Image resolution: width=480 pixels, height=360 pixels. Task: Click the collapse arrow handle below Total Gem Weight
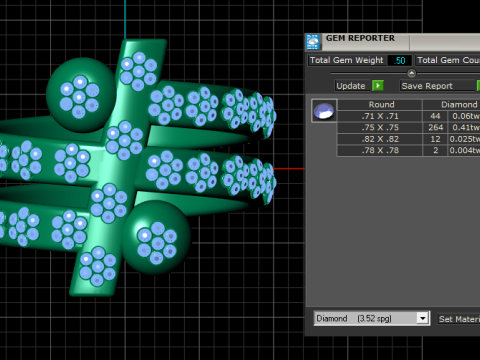coord(412,73)
